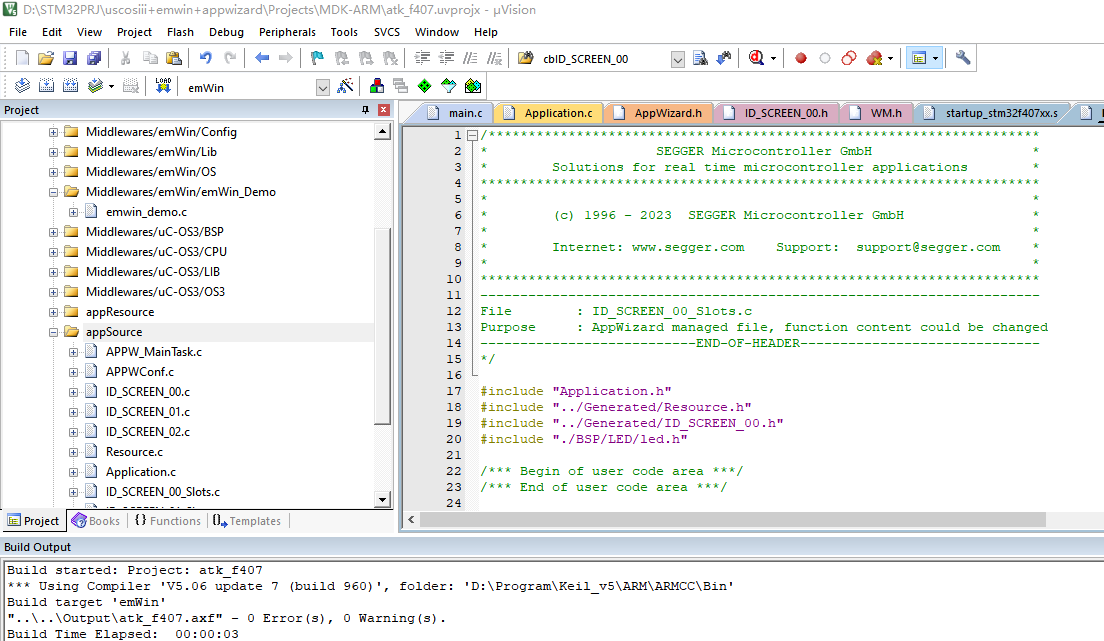Open the Flash menu
The width and height of the screenshot is (1104, 641).
point(180,32)
